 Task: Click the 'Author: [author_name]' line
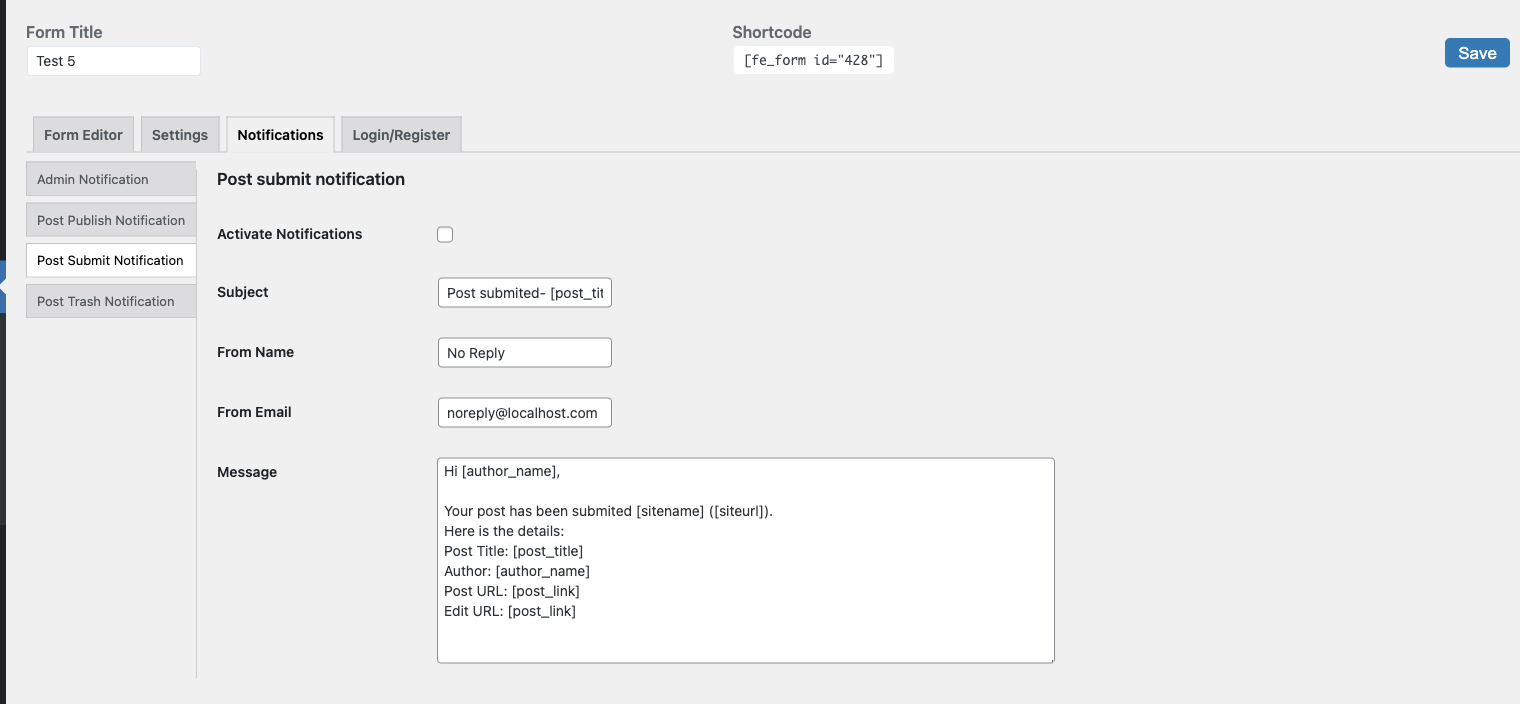click(517, 571)
